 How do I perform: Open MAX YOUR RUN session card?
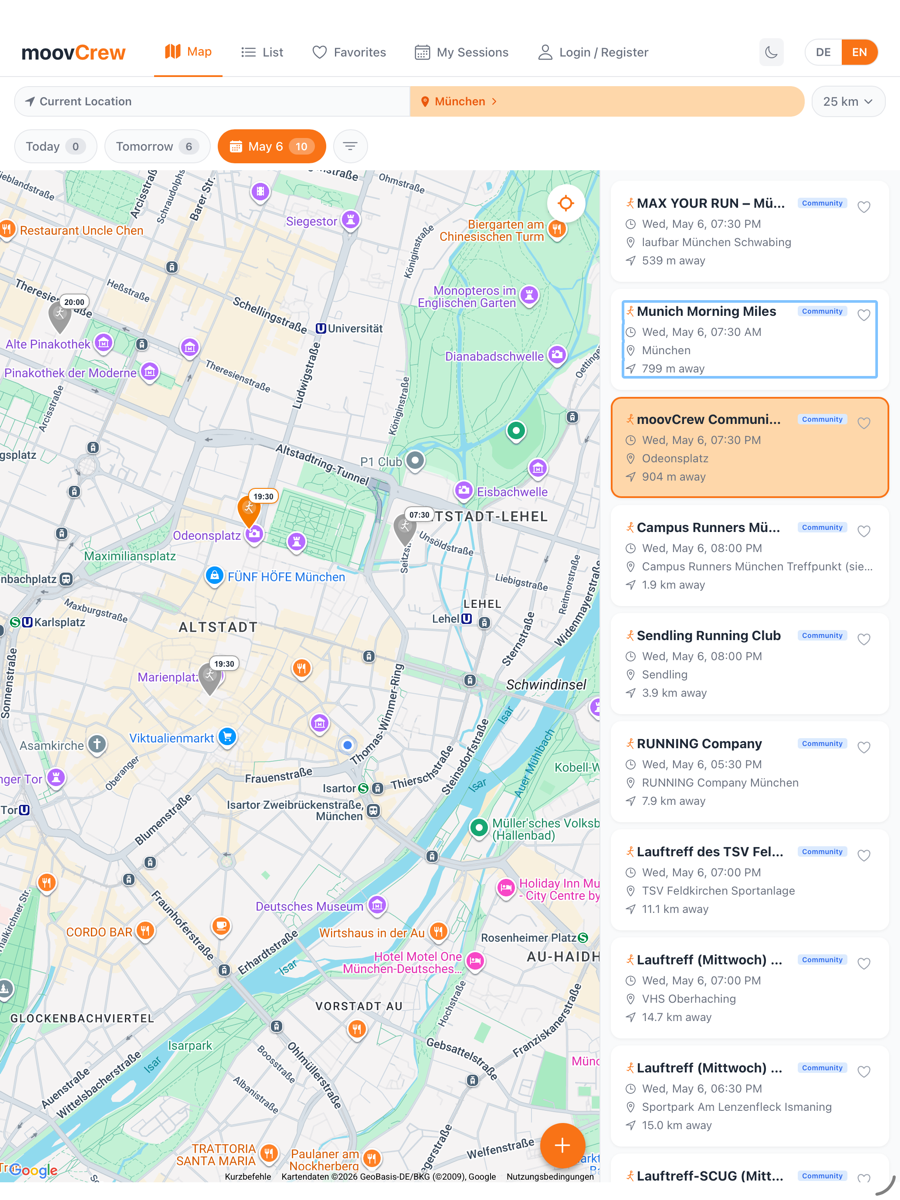tap(750, 232)
